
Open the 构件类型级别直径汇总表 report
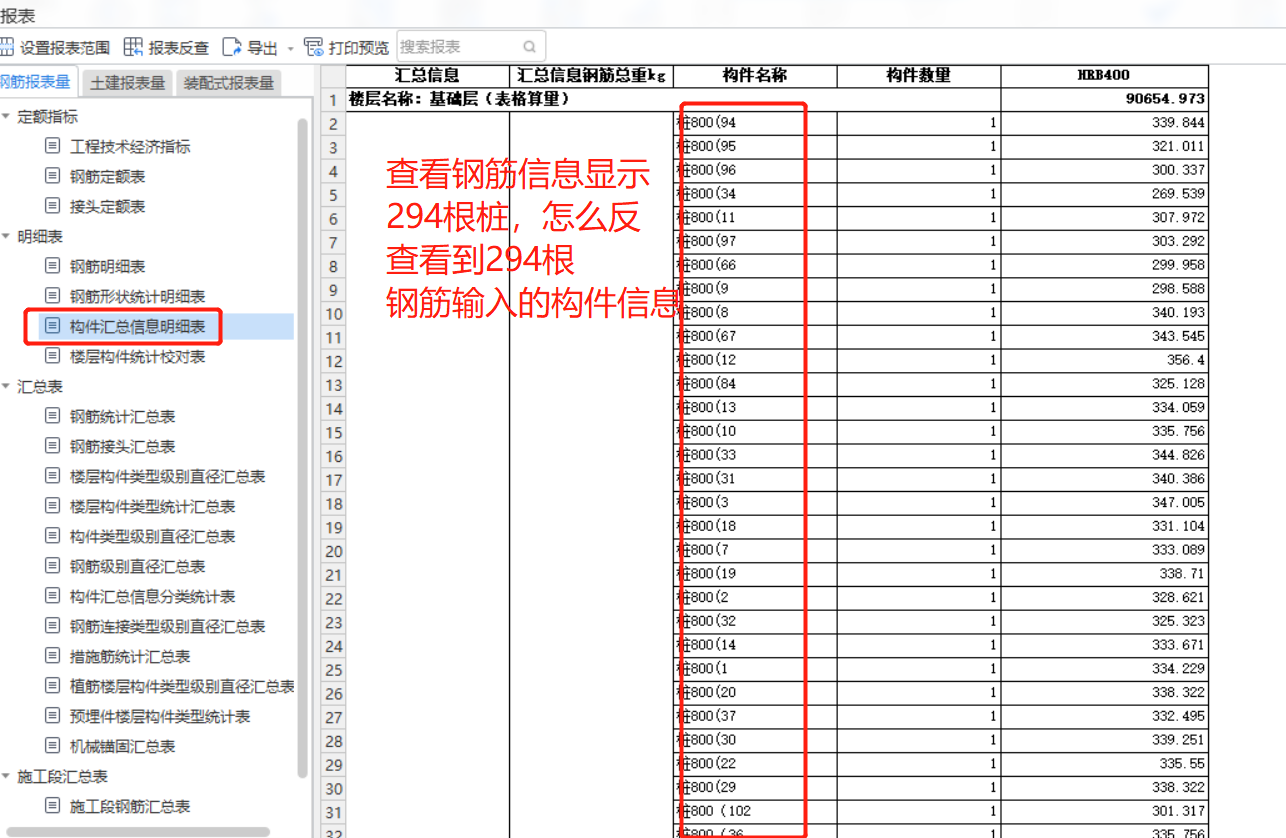pyautogui.click(x=152, y=537)
